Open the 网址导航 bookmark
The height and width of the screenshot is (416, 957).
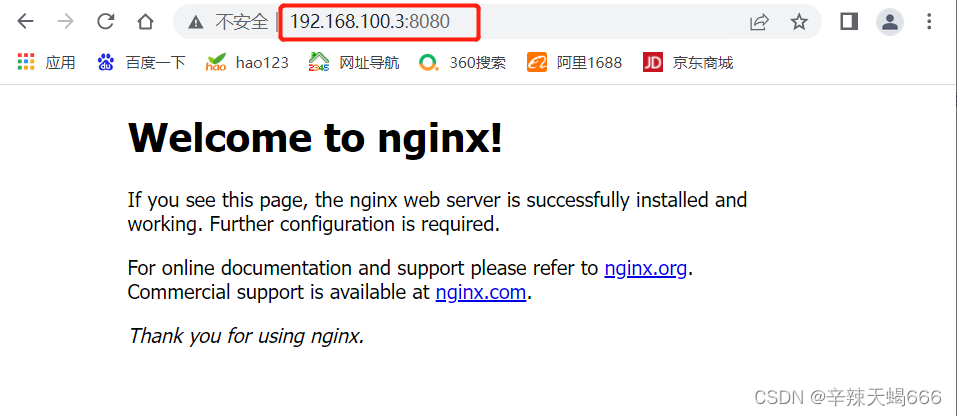354,62
